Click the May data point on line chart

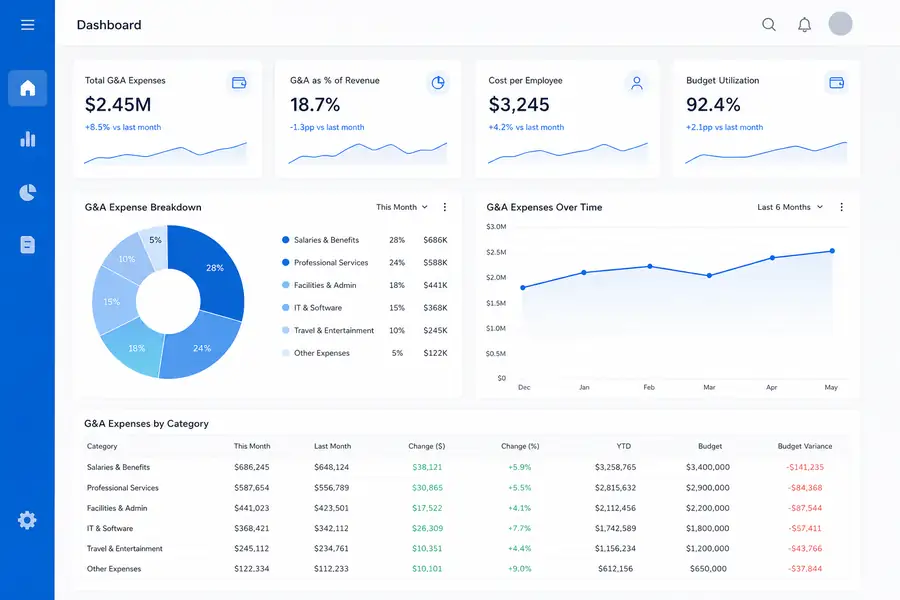[832, 251]
